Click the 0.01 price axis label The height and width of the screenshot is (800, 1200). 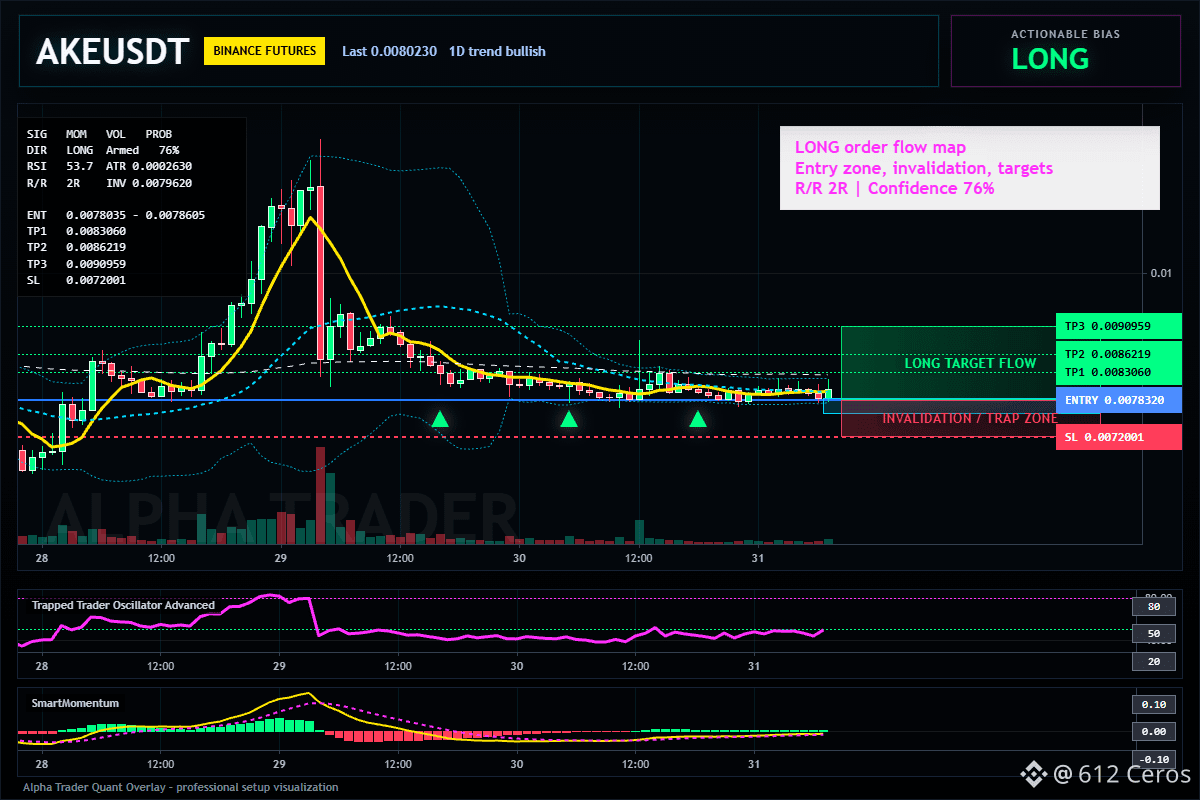pyautogui.click(x=1160, y=273)
